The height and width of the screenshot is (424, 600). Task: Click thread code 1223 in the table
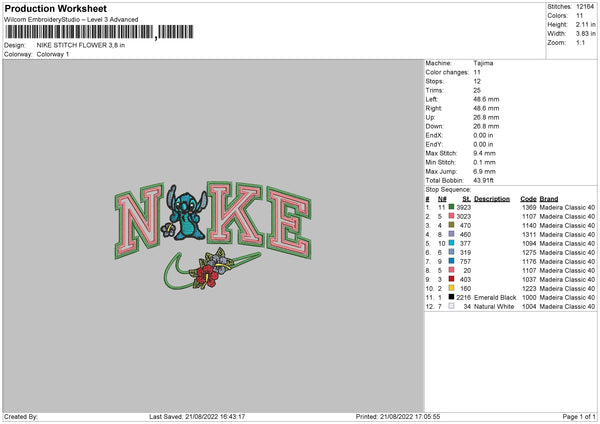click(x=529, y=289)
